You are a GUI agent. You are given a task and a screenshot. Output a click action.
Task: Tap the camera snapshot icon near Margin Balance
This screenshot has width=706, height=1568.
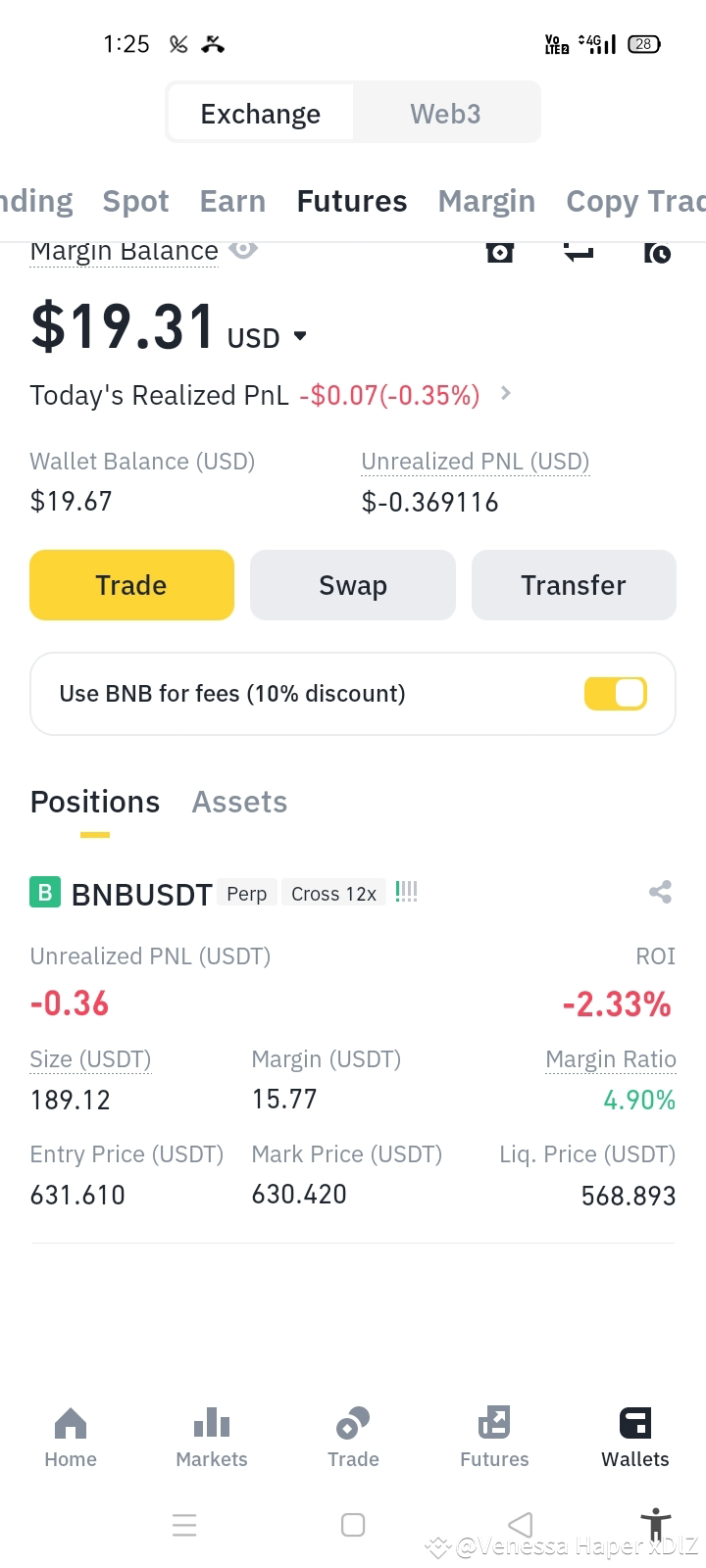click(500, 252)
